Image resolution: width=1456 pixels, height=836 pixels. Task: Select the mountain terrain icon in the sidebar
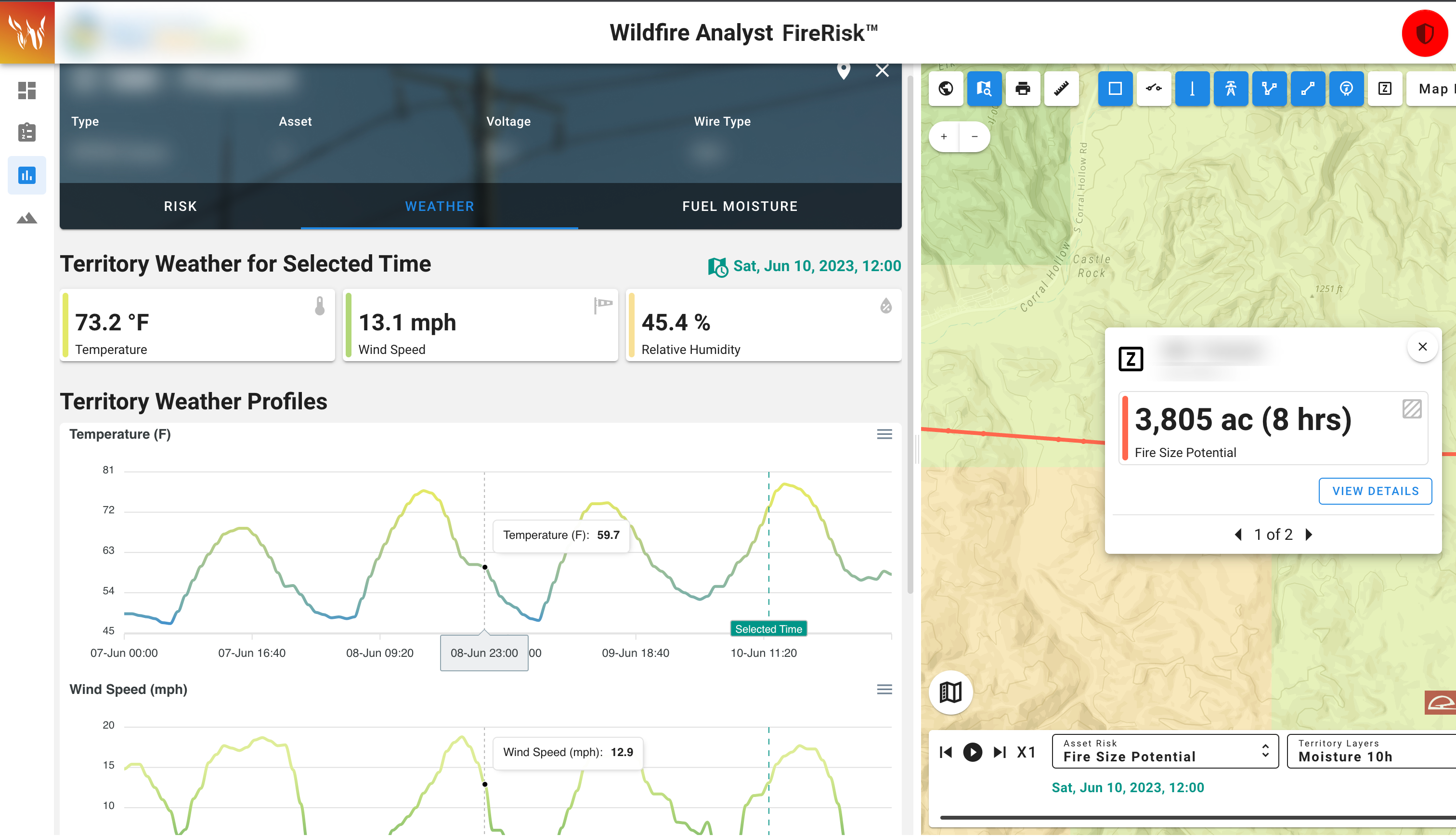26,218
